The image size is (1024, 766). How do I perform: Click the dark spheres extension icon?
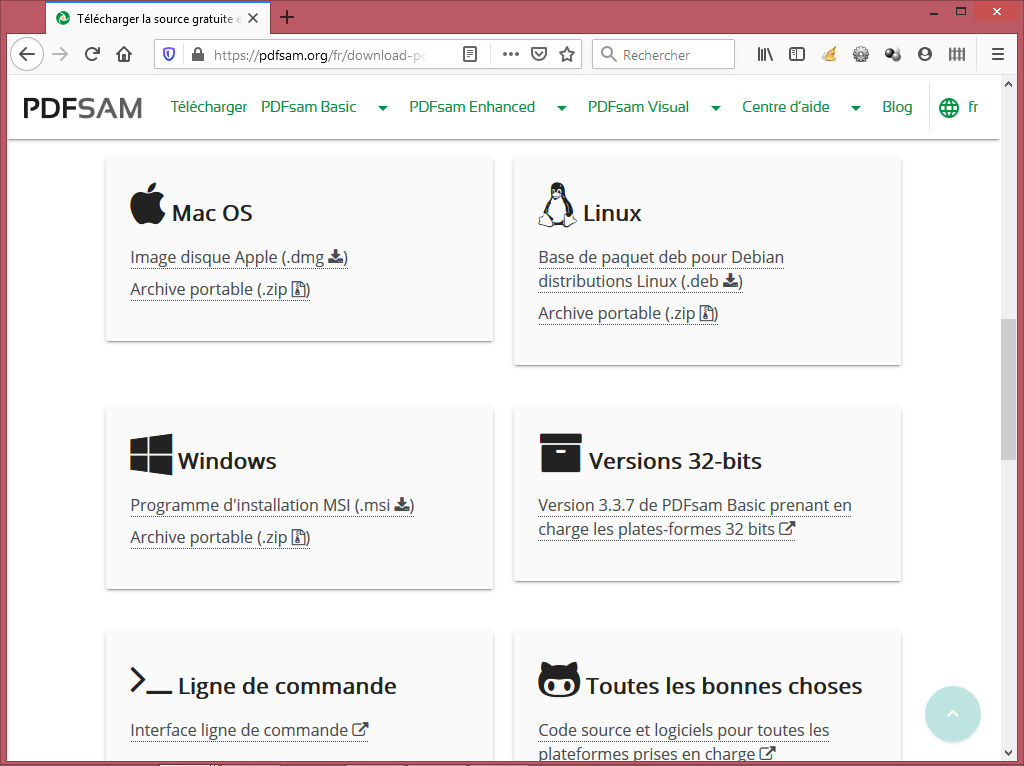pyautogui.click(x=893, y=54)
